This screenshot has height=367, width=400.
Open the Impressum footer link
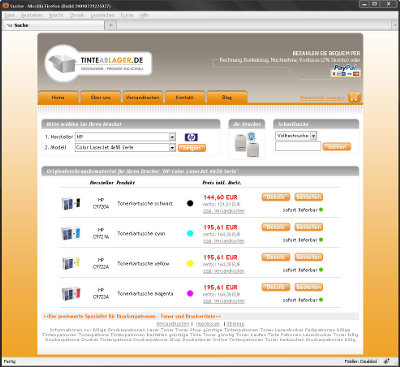[208, 324]
